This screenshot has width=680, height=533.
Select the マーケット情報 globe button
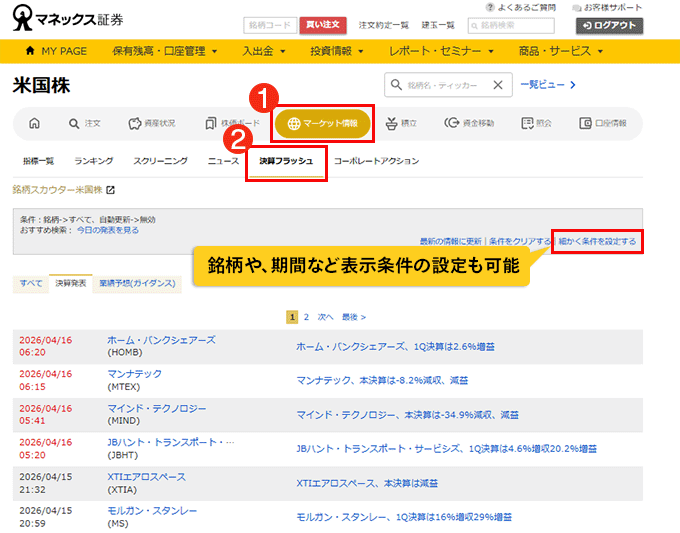[322, 124]
